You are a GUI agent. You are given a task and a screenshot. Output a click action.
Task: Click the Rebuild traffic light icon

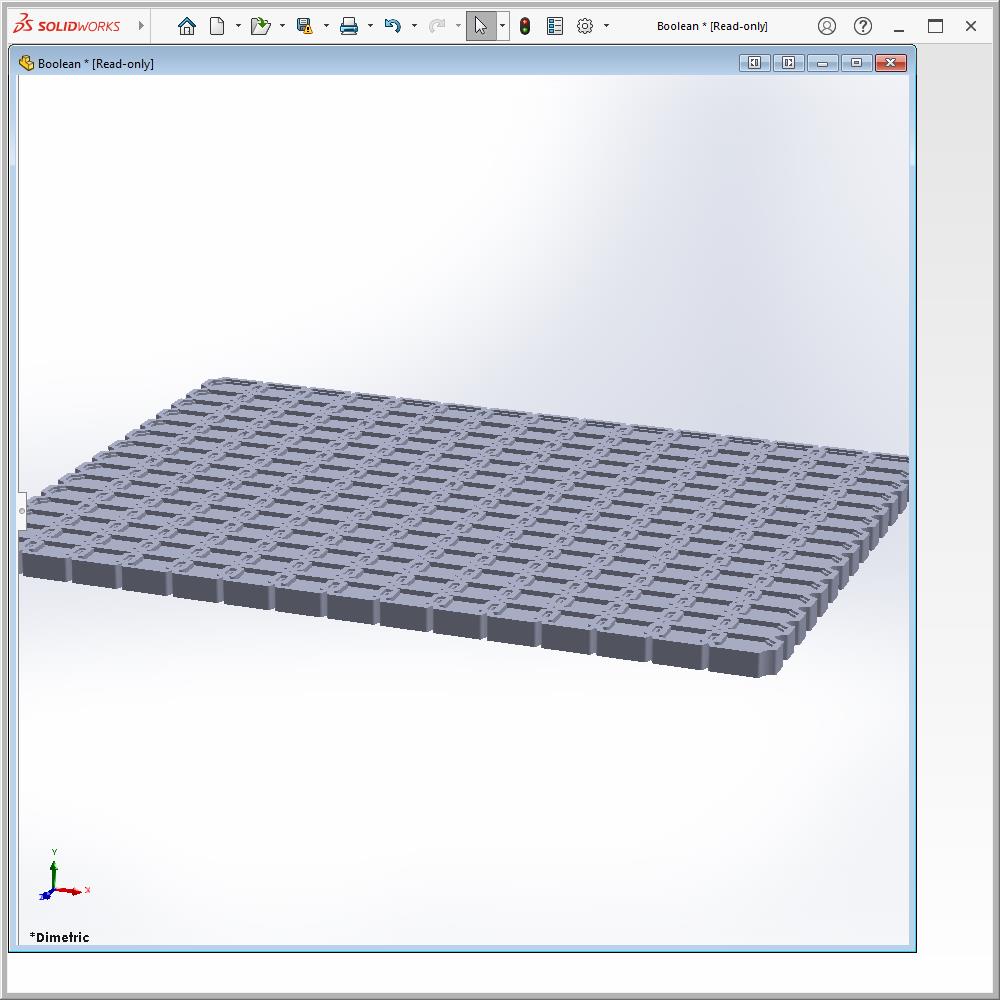coord(525,26)
